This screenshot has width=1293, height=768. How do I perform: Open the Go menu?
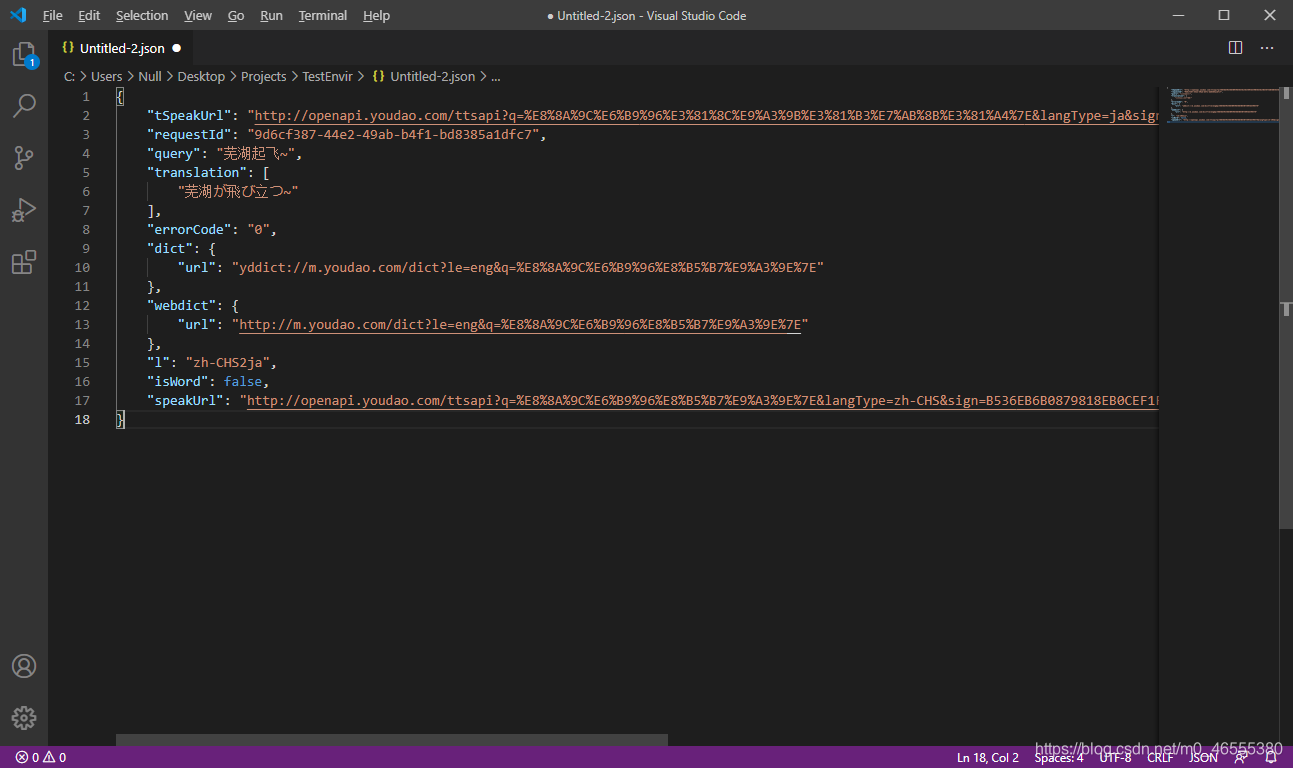[x=236, y=15]
